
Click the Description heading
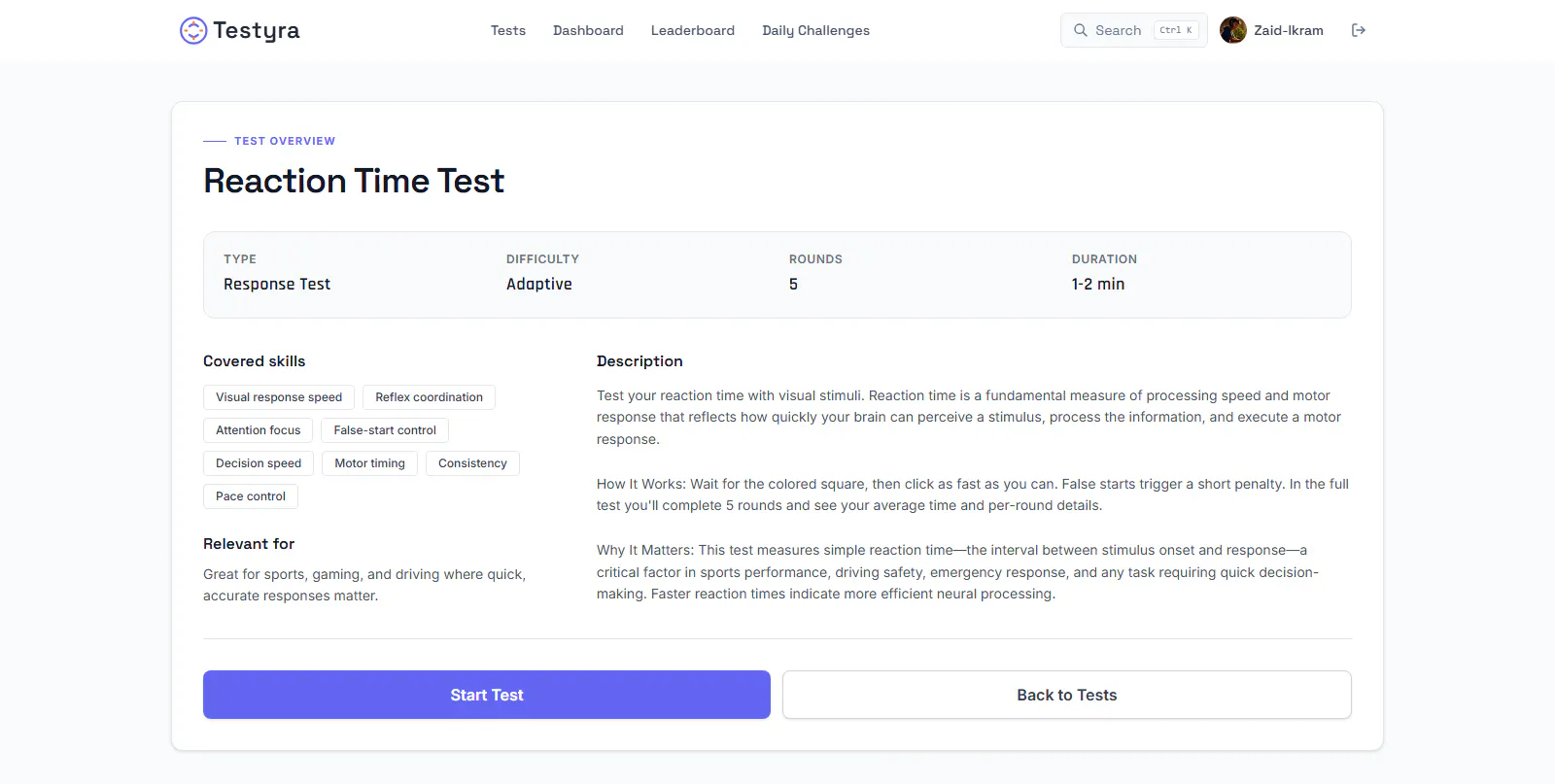click(639, 361)
